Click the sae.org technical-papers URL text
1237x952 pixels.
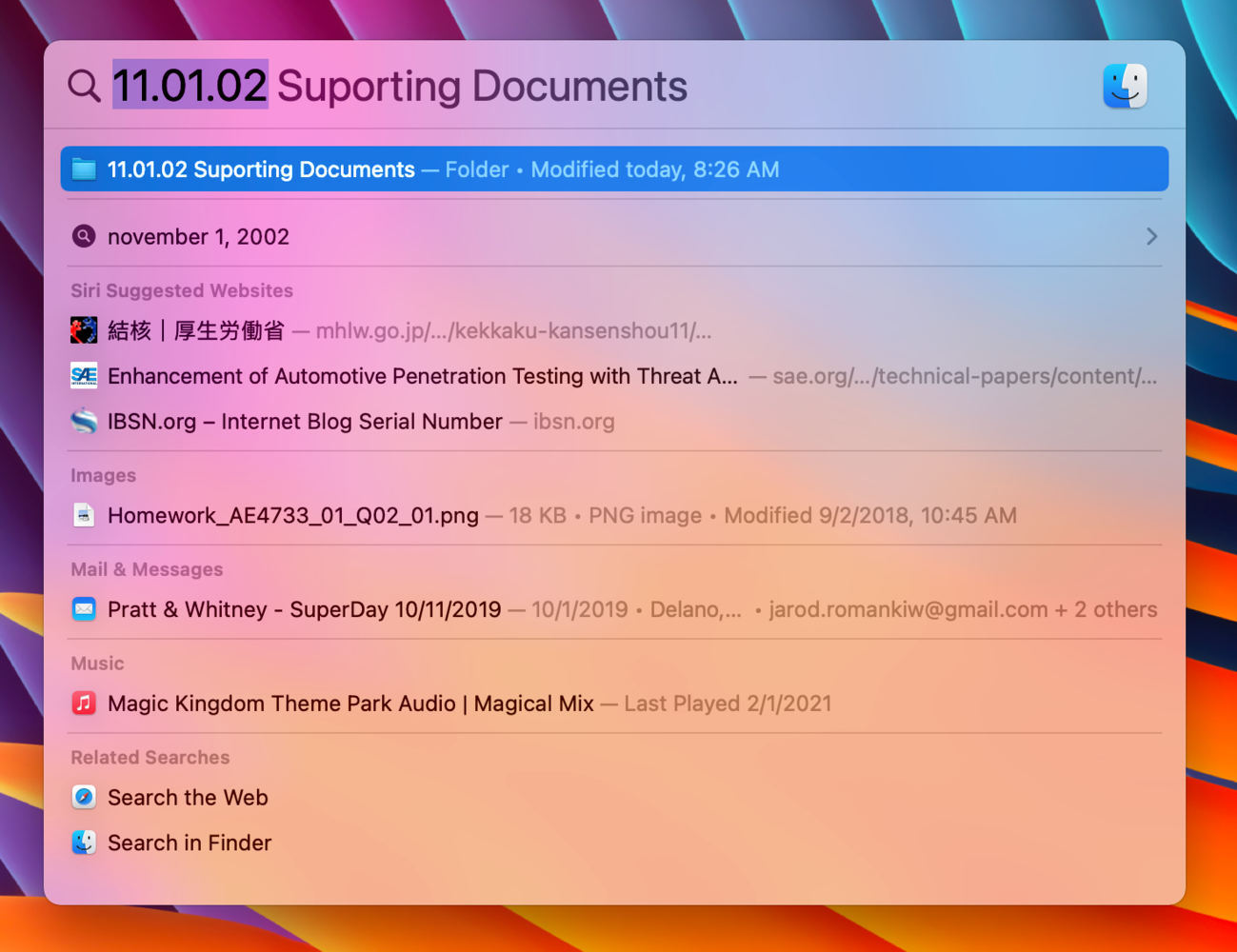click(965, 376)
